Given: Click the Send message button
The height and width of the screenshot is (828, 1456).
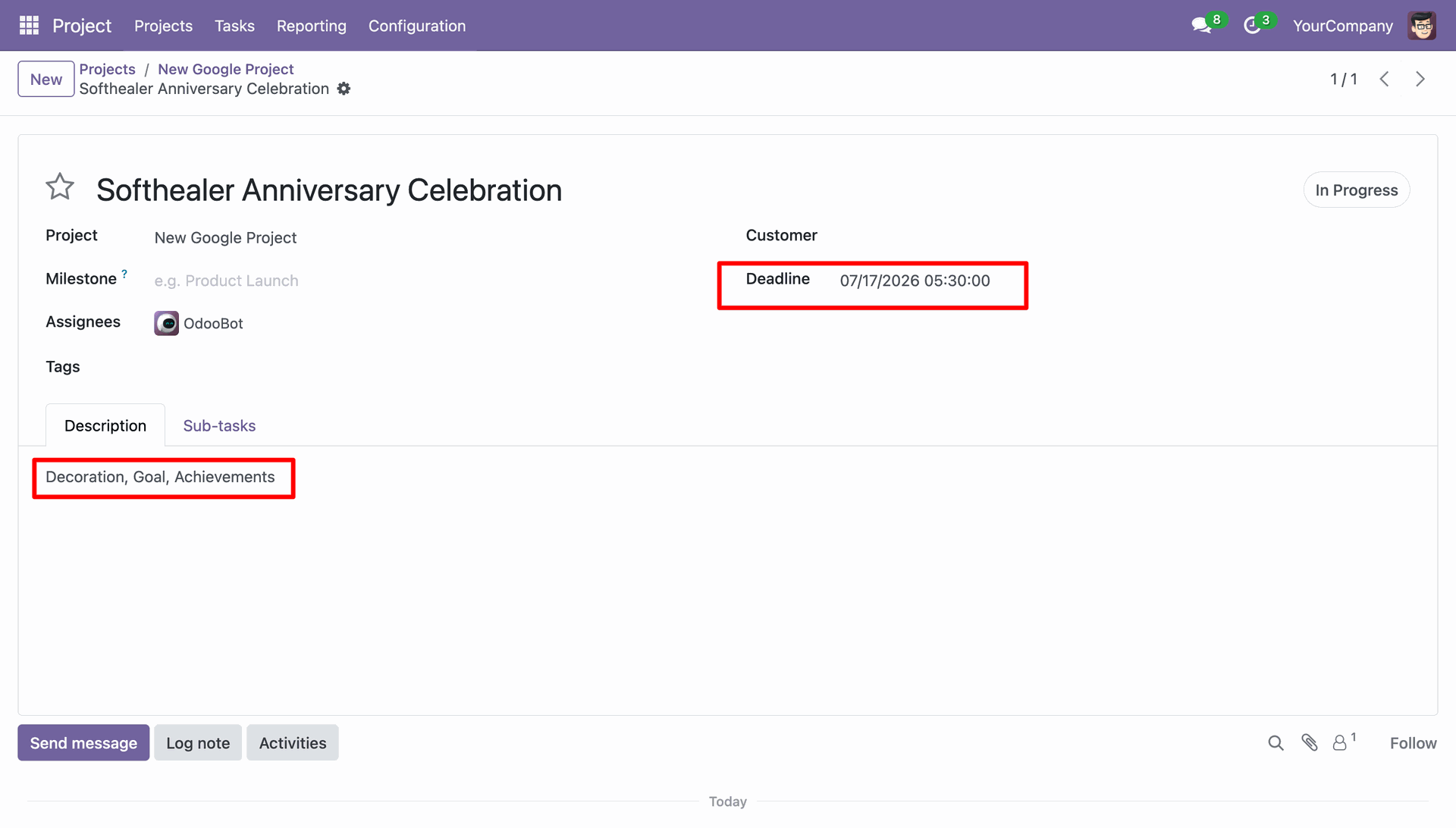Looking at the screenshot, I should pos(83,743).
